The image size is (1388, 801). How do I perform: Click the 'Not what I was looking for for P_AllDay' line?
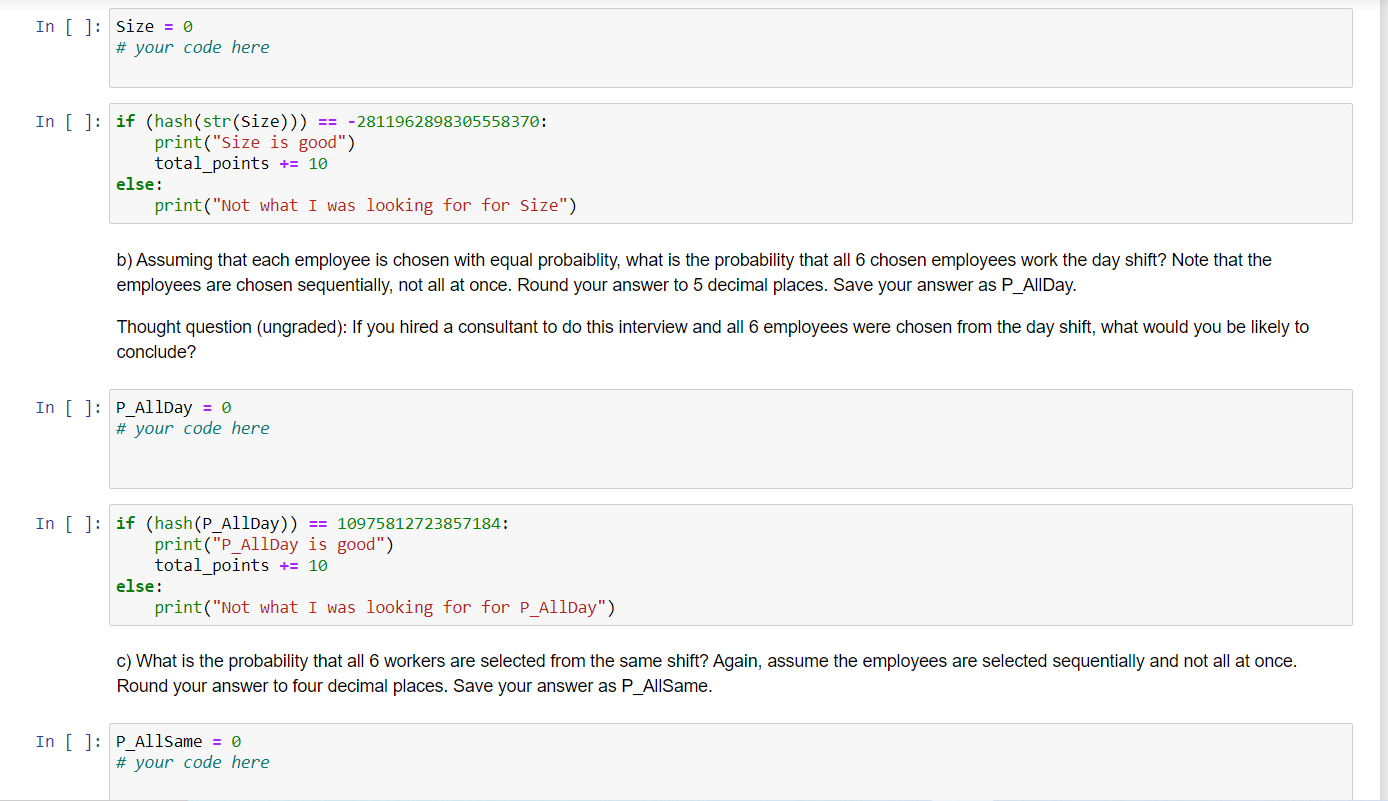click(x=385, y=607)
